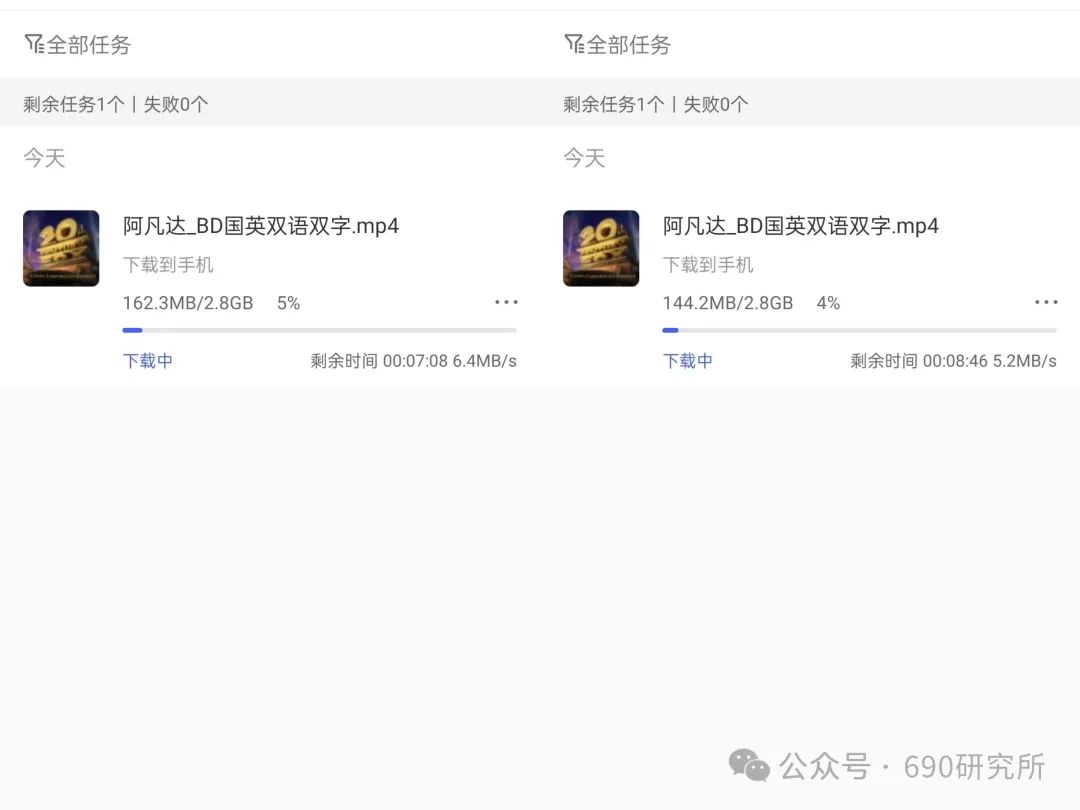
Task: Click 下载到手机 label under the 5% download
Action: point(168,265)
